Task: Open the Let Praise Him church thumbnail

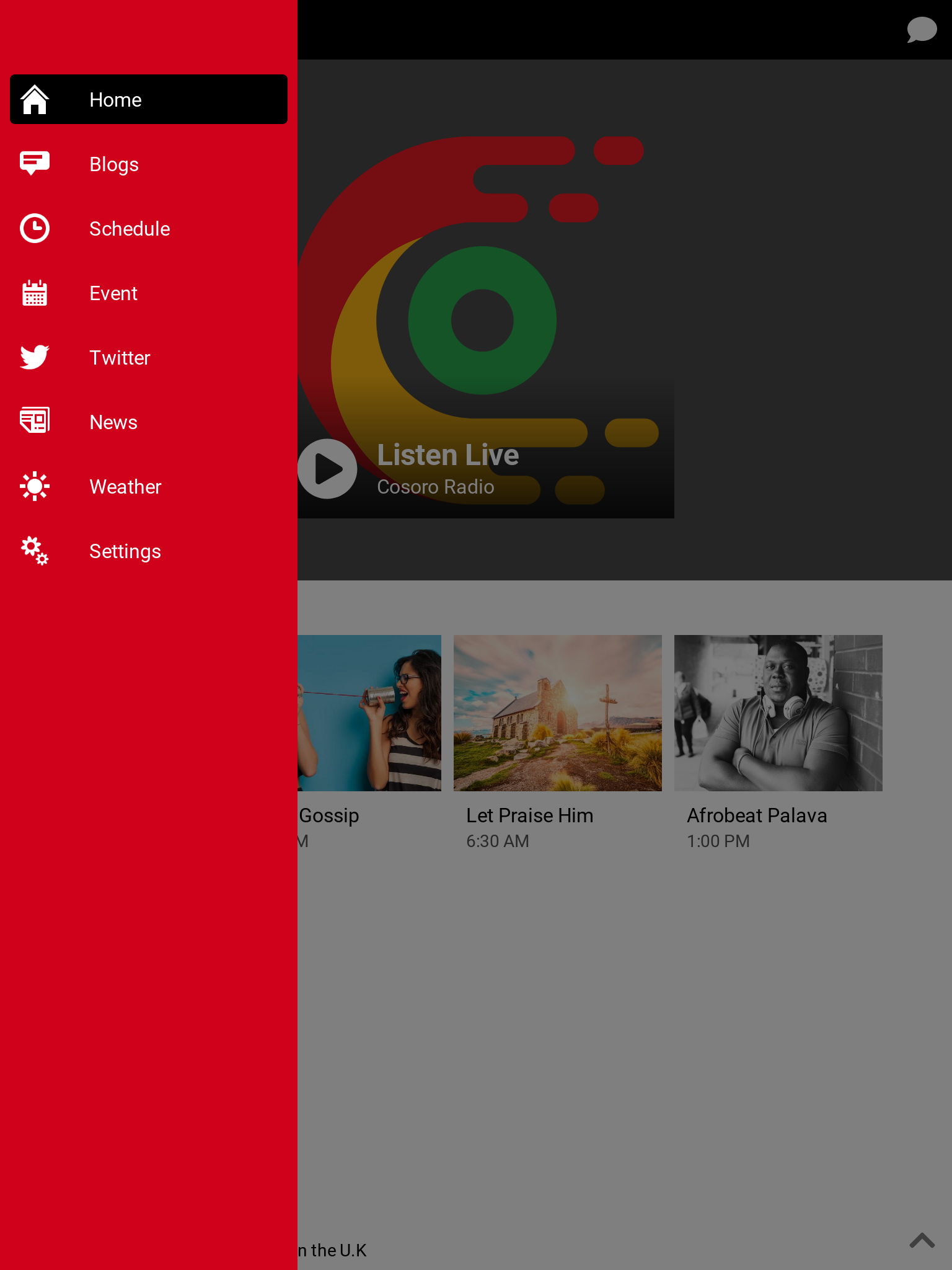Action: (x=557, y=713)
